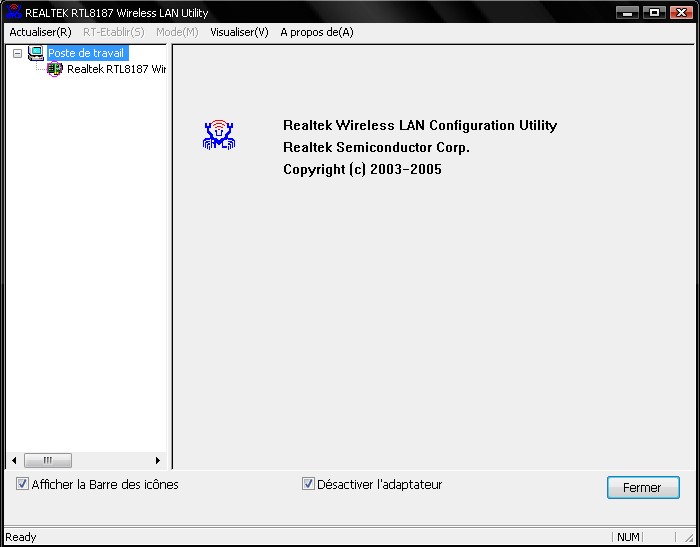Click the horizontal scrollbar thumb

pyautogui.click(x=48, y=460)
